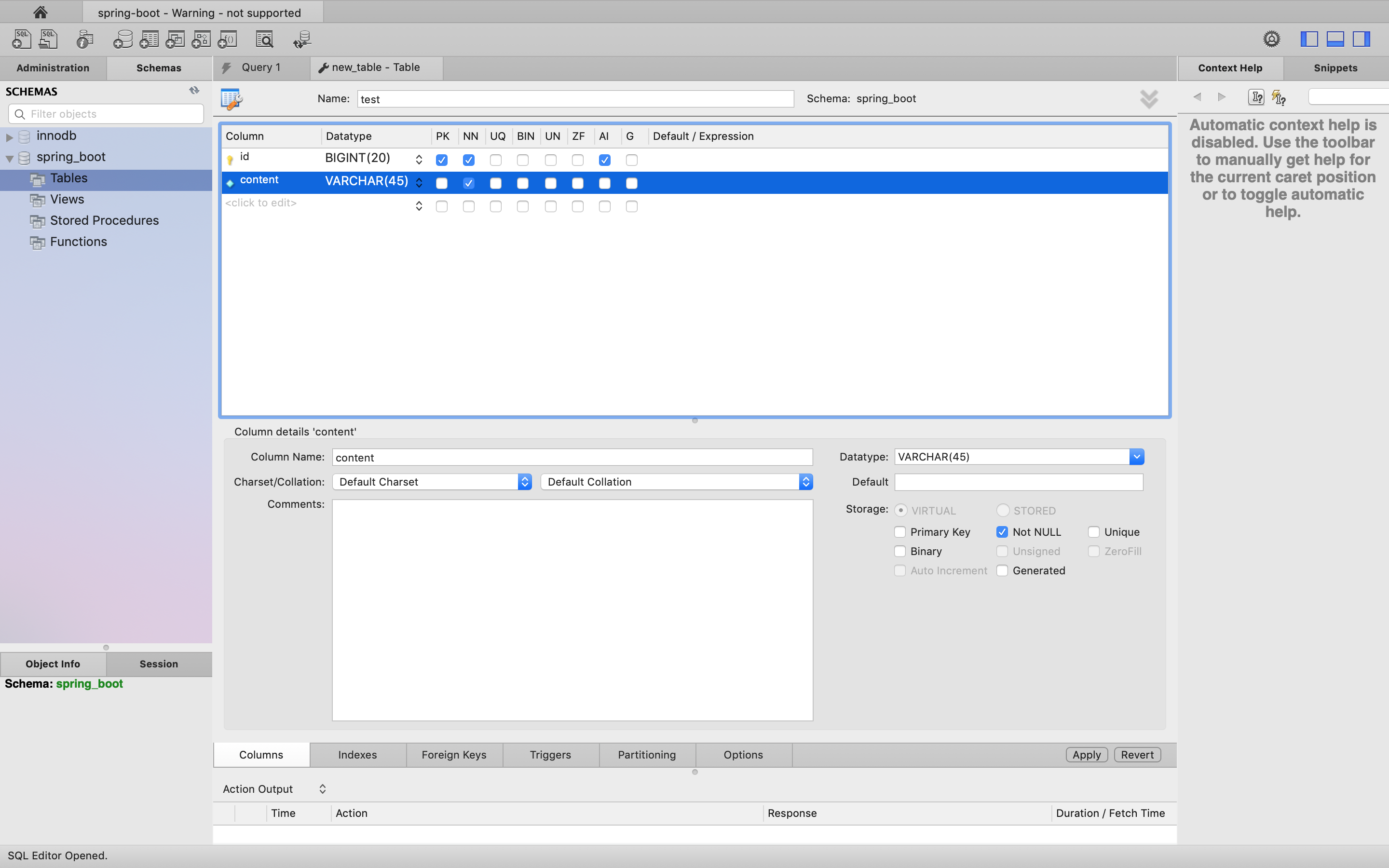Open Default Charset dropdown

[x=432, y=482]
